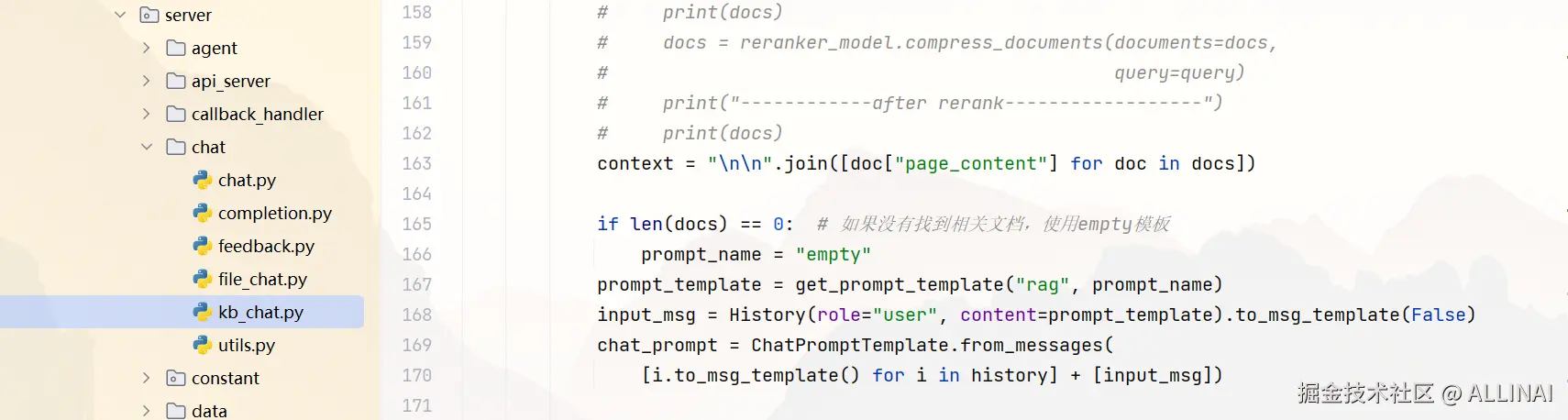Open file_chat.py in the project tree
The height and width of the screenshot is (420, 1568).
tap(262, 279)
